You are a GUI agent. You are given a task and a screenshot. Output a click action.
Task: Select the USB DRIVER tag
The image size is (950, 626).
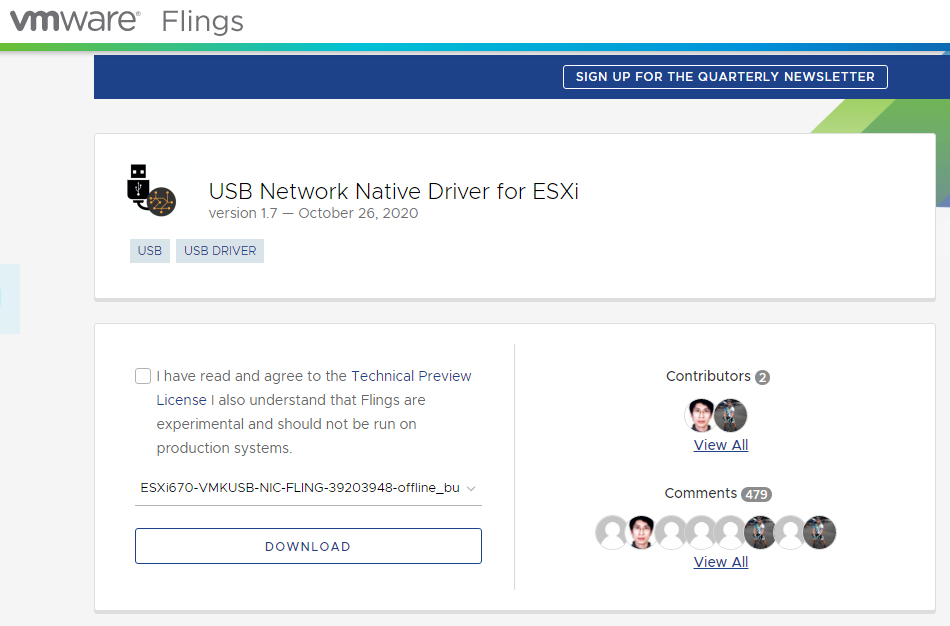[x=220, y=251]
